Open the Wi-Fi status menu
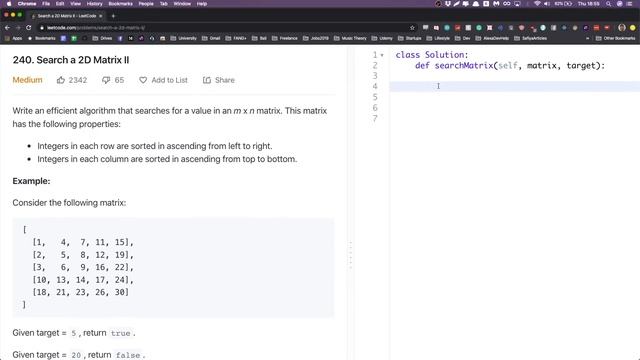 point(537,4)
